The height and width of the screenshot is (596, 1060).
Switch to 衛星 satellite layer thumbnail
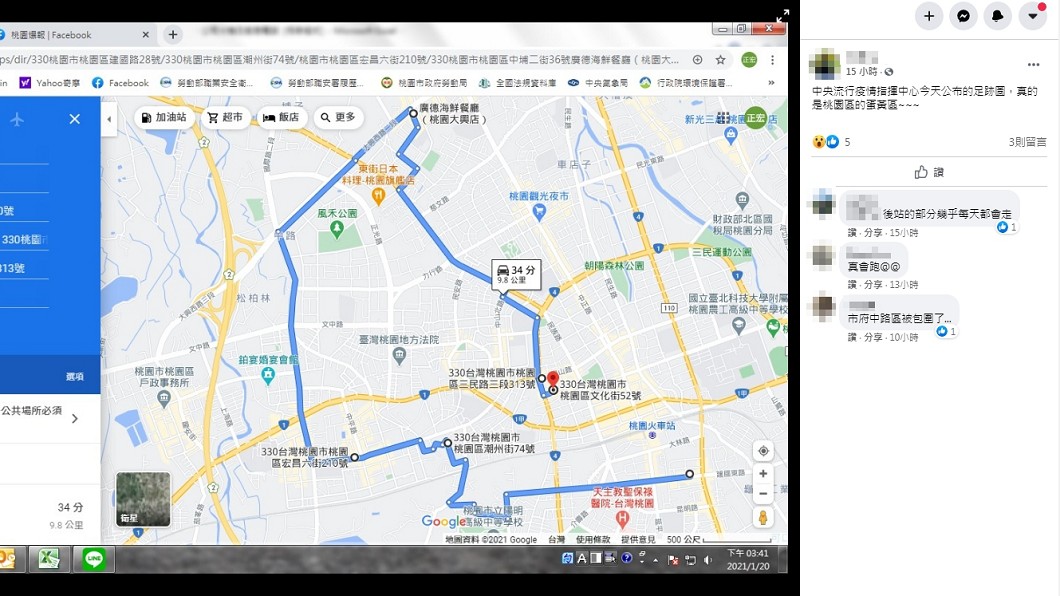coord(143,499)
